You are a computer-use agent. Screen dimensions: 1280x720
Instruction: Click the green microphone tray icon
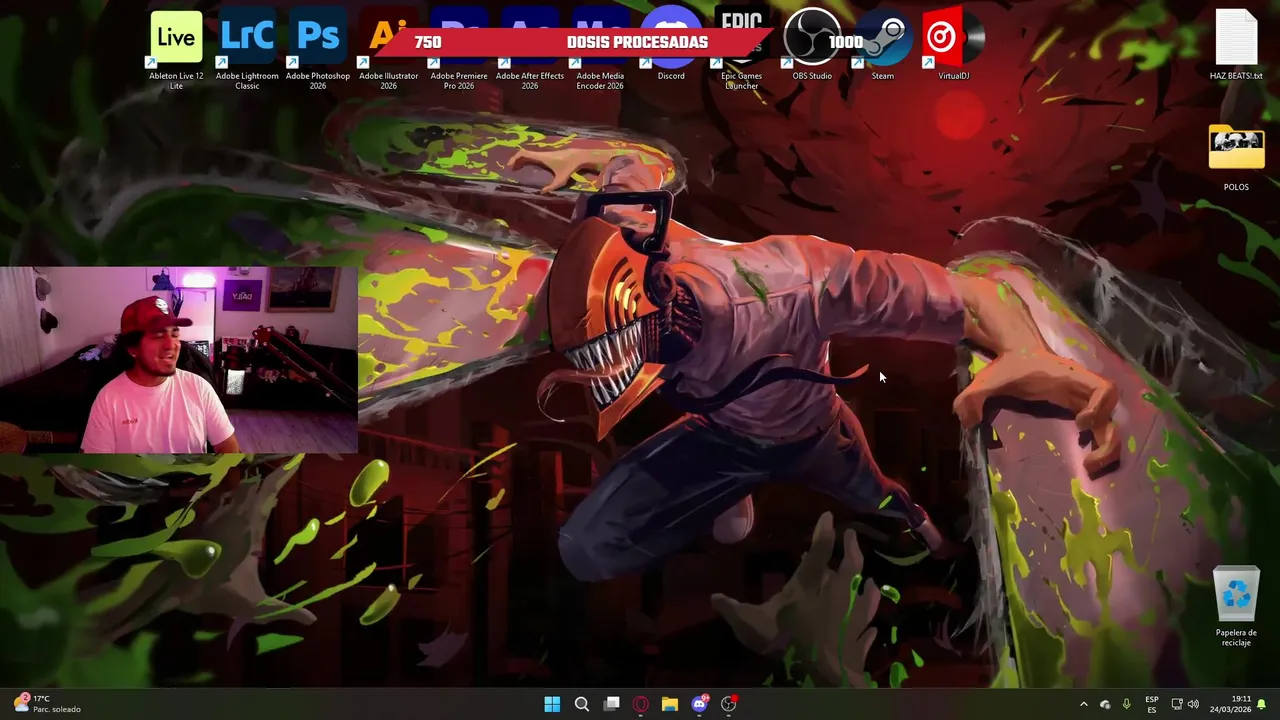tap(1127, 704)
